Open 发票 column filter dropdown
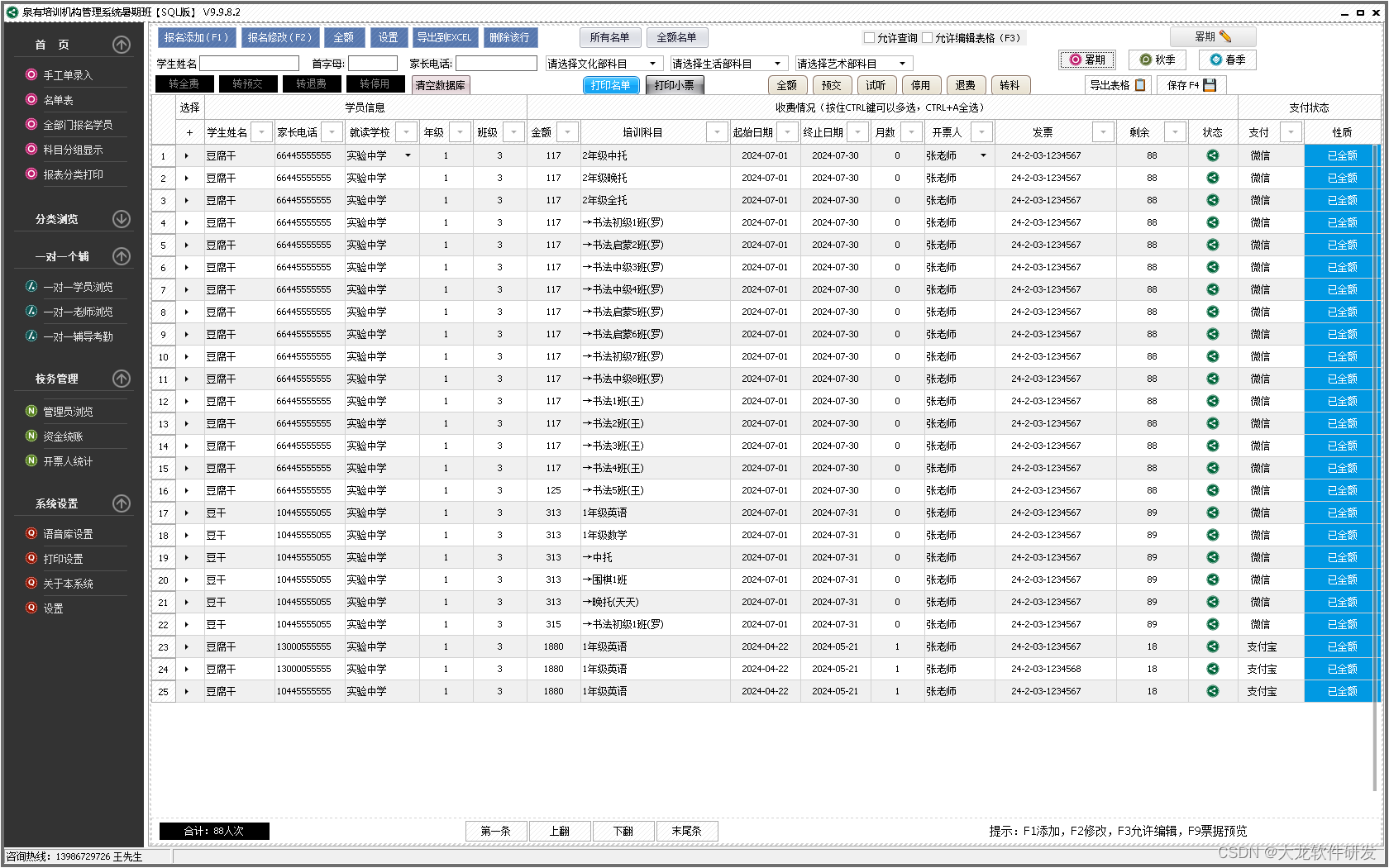This screenshot has height=868, width=1389. click(1103, 132)
